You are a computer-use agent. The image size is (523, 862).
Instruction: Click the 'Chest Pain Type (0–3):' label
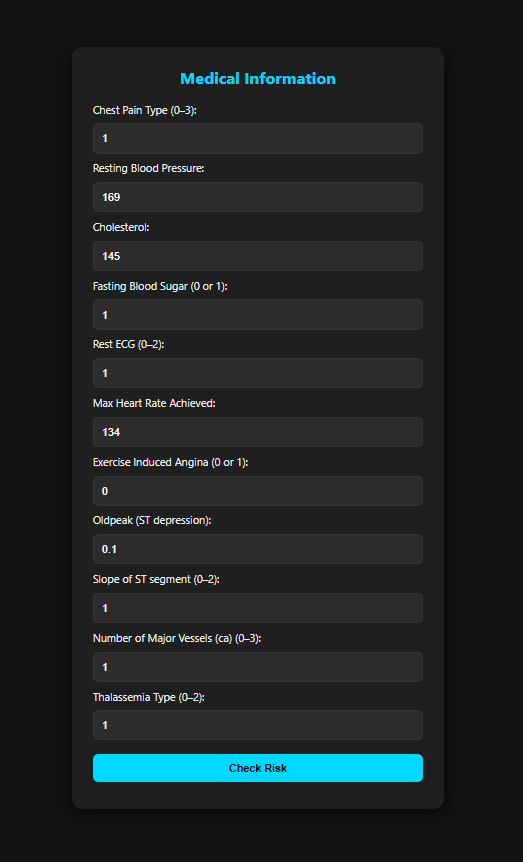click(x=145, y=110)
